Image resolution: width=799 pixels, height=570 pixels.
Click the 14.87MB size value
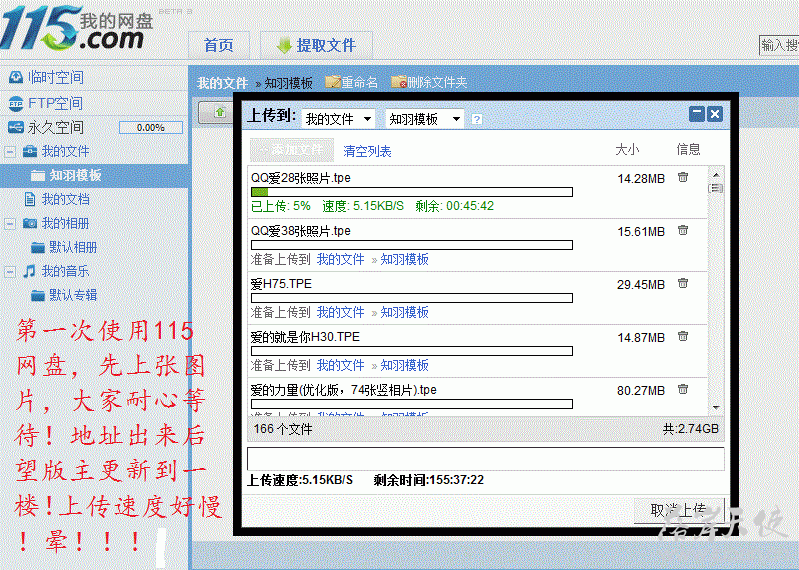click(x=641, y=338)
